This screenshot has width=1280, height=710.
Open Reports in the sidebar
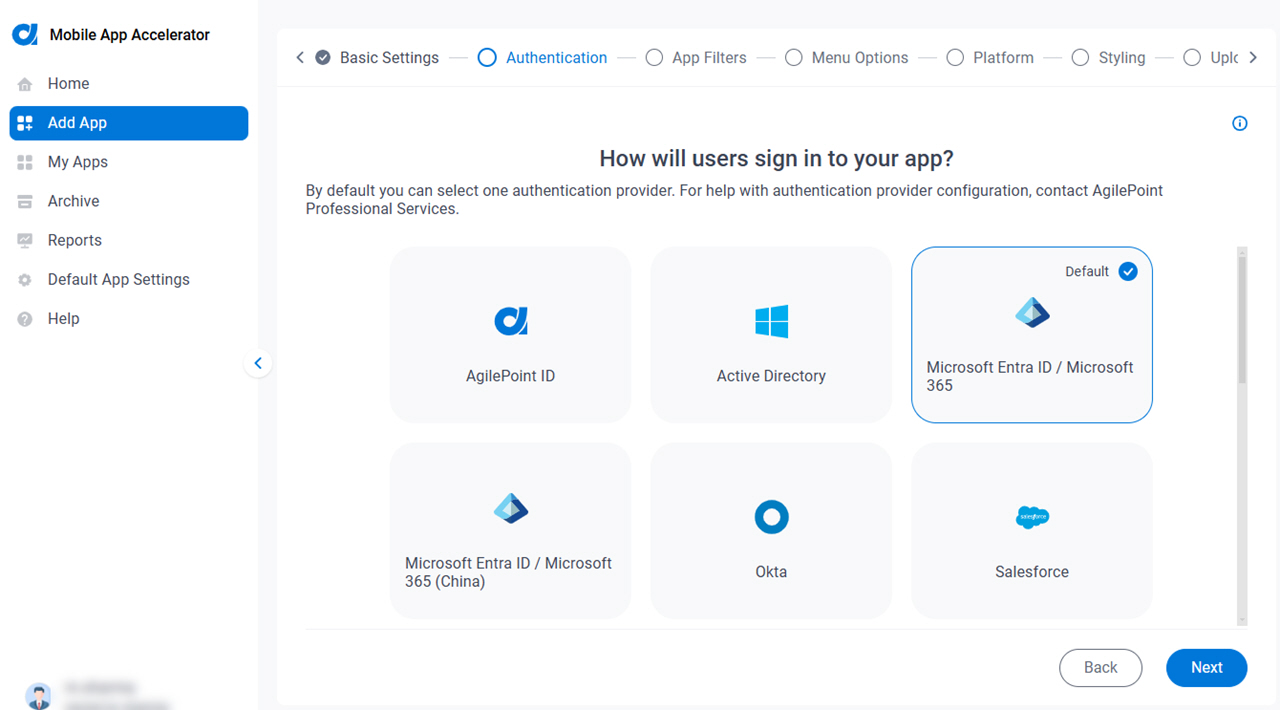(129, 240)
